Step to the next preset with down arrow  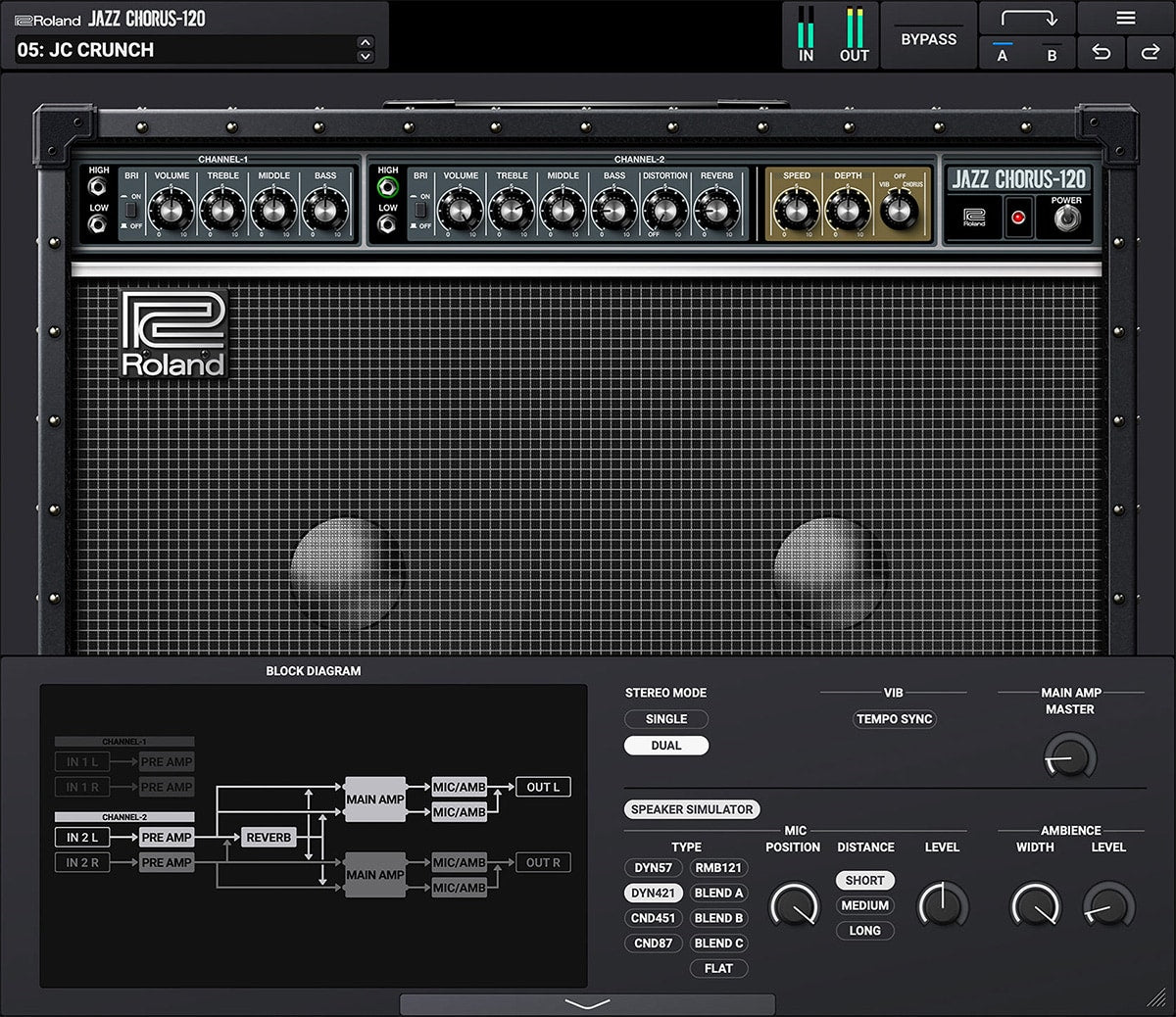click(x=367, y=56)
